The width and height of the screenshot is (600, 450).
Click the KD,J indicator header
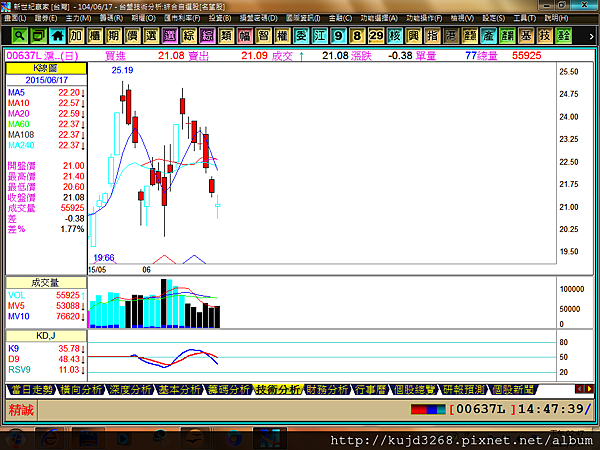tap(46, 336)
